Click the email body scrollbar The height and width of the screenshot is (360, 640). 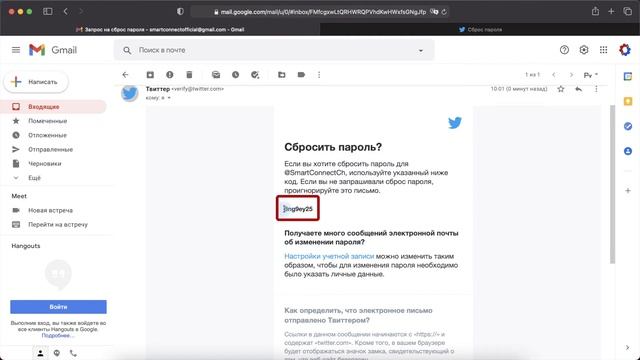pyautogui.click(x=612, y=184)
